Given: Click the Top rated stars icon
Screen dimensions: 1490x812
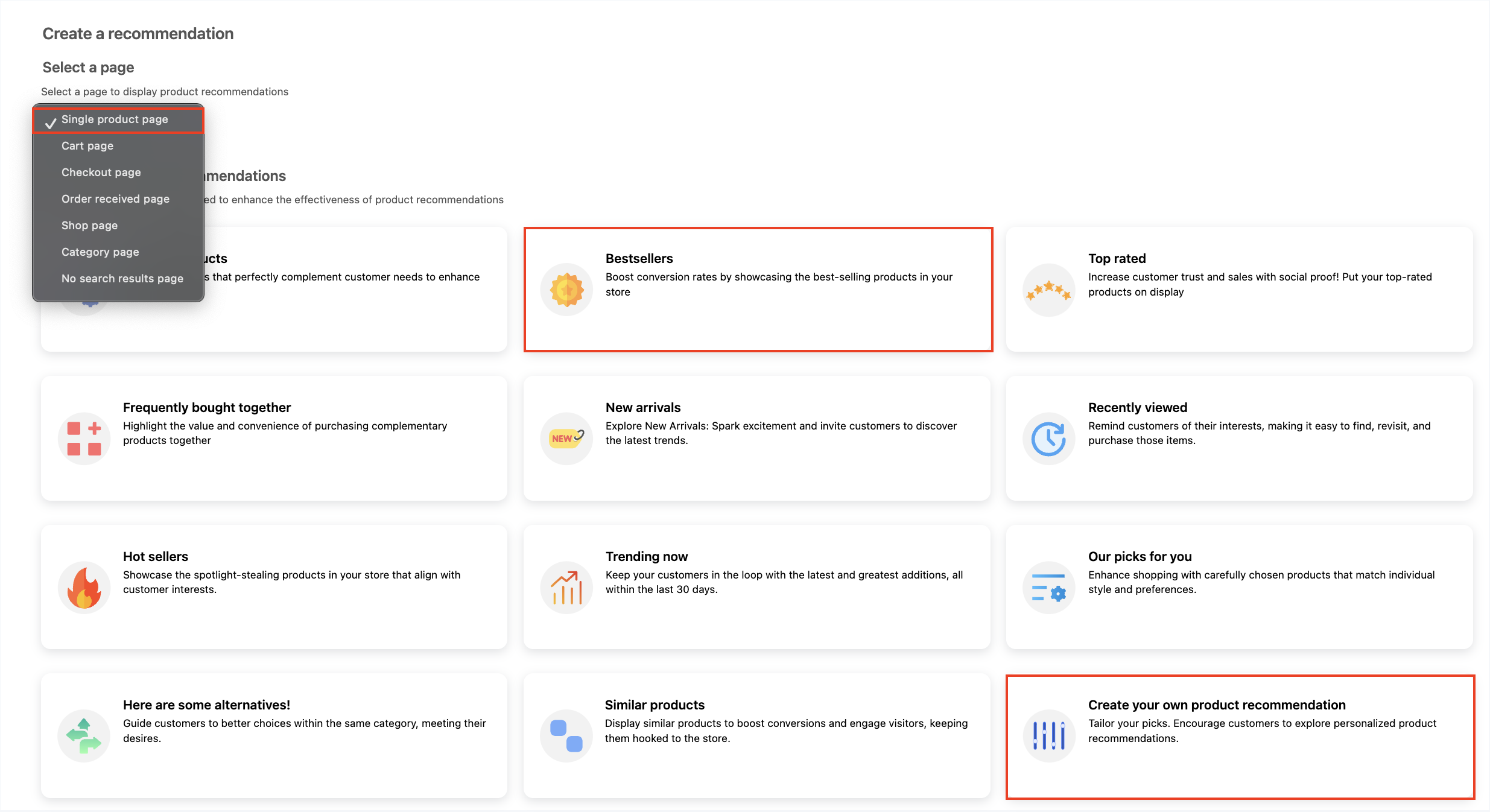Looking at the screenshot, I should (x=1048, y=289).
